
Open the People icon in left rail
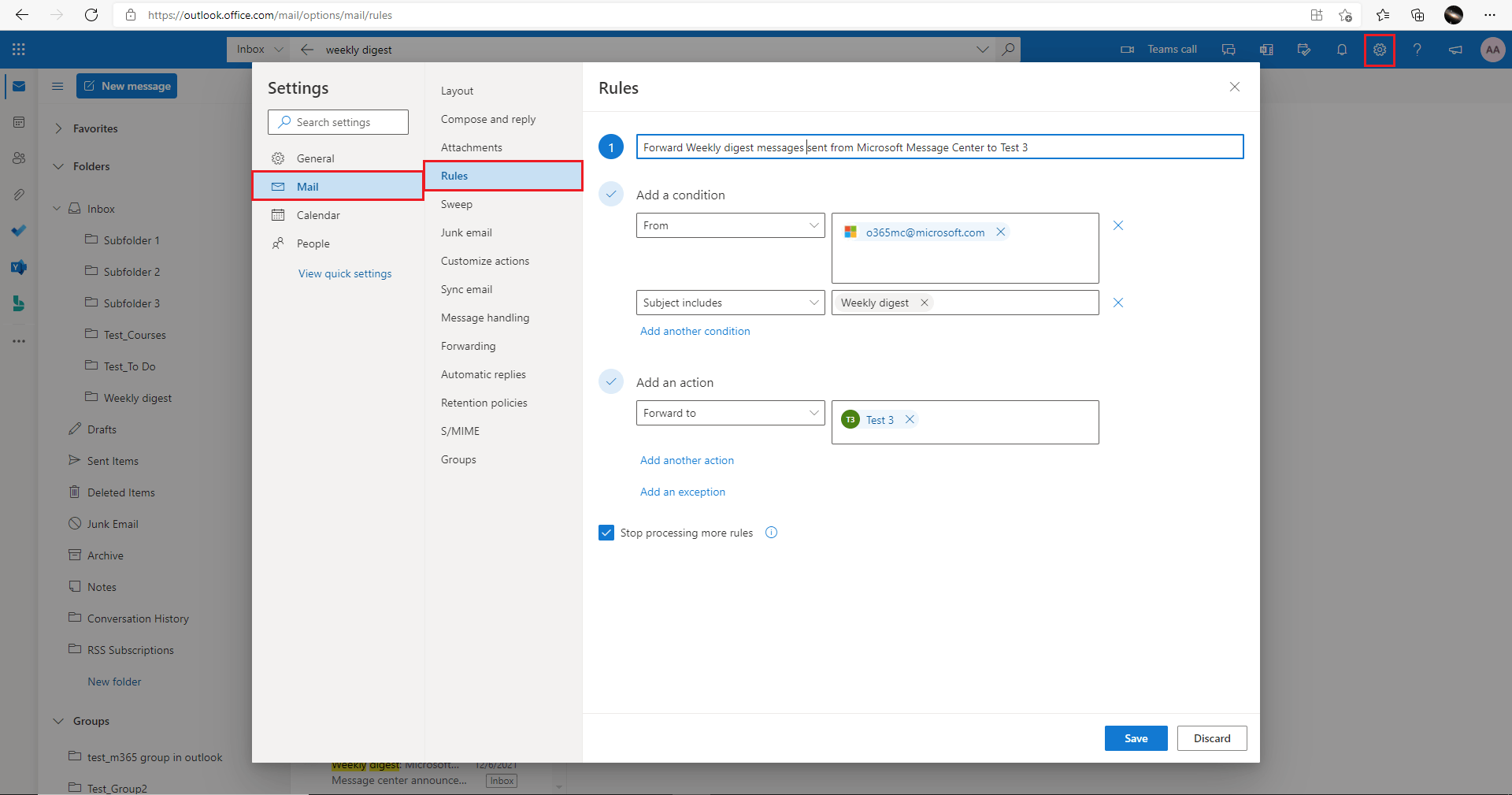(19, 158)
